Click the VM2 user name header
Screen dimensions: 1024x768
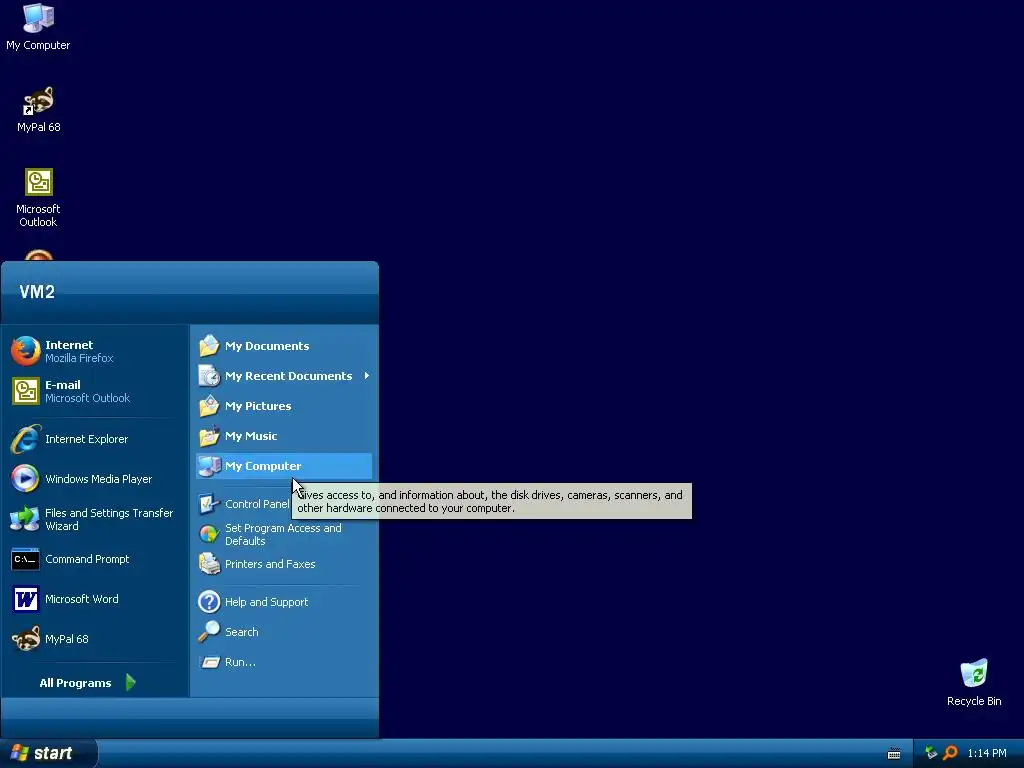(x=37, y=291)
